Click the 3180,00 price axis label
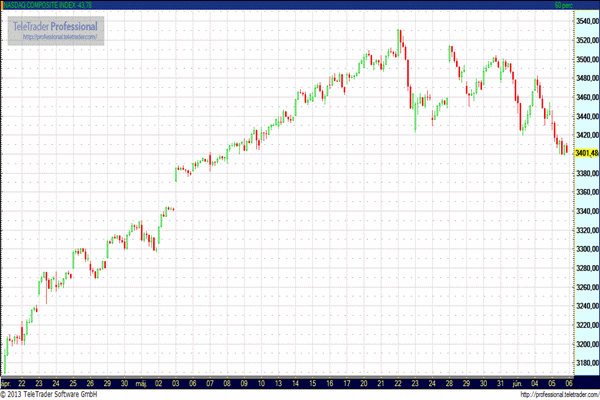This screenshot has height=400, width=600. [586, 363]
